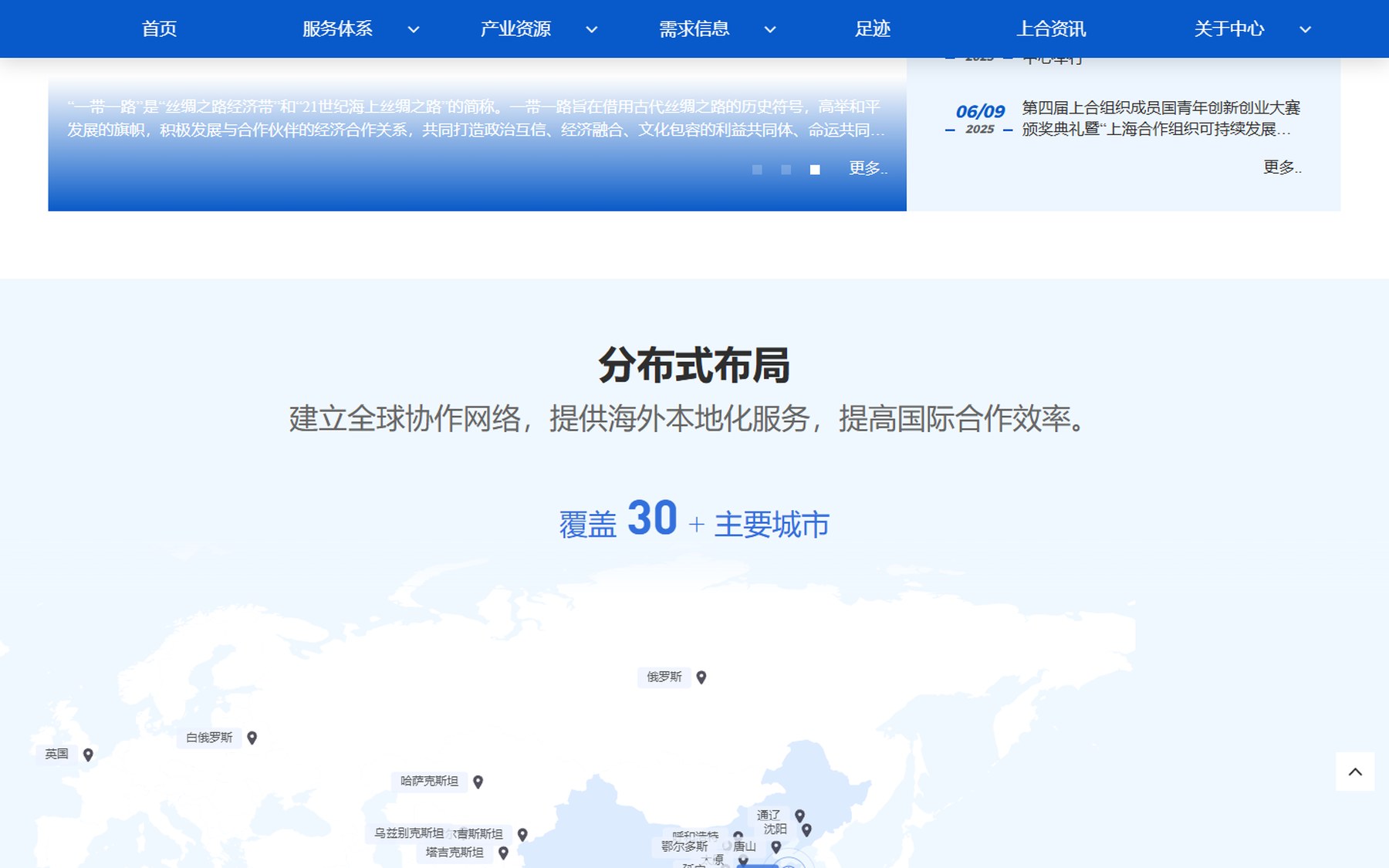Viewport: 1389px width, 868px height.
Task: Click the 哈萨克斯坦 map label
Action: [x=429, y=782]
